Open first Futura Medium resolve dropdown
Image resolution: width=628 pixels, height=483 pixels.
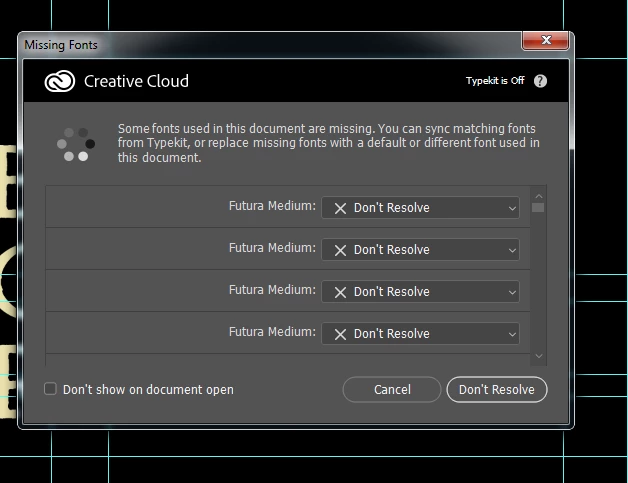click(x=420, y=207)
